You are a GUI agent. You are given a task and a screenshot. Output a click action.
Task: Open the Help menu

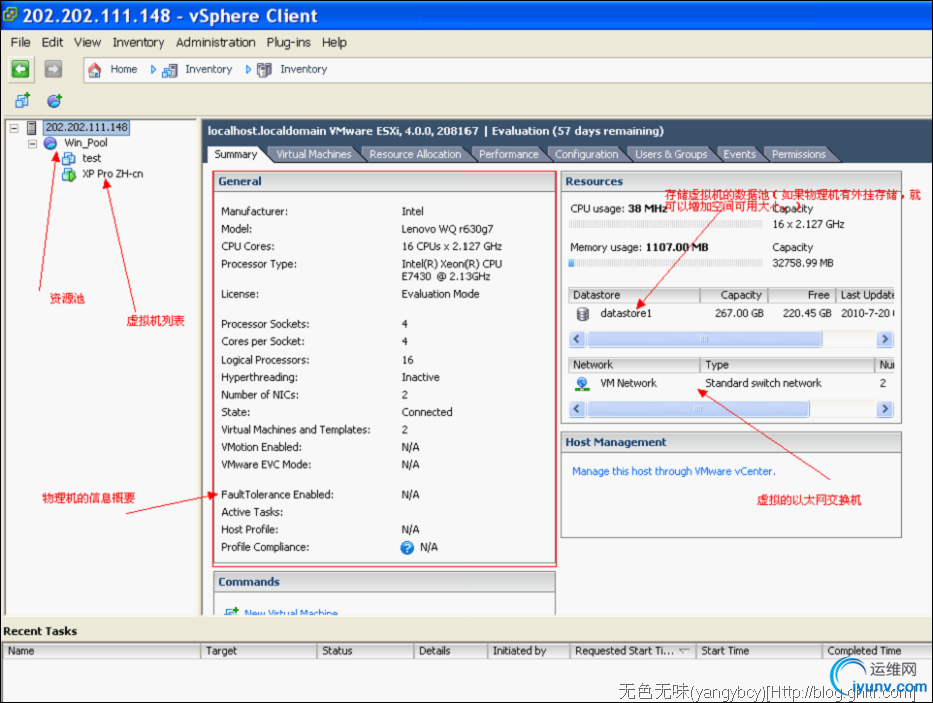pos(334,42)
